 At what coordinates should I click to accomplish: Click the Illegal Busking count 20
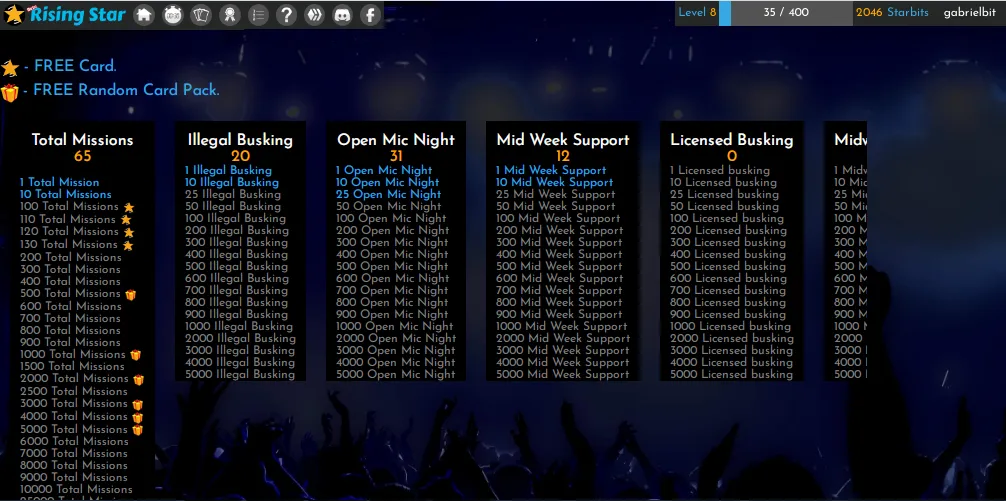click(x=241, y=157)
